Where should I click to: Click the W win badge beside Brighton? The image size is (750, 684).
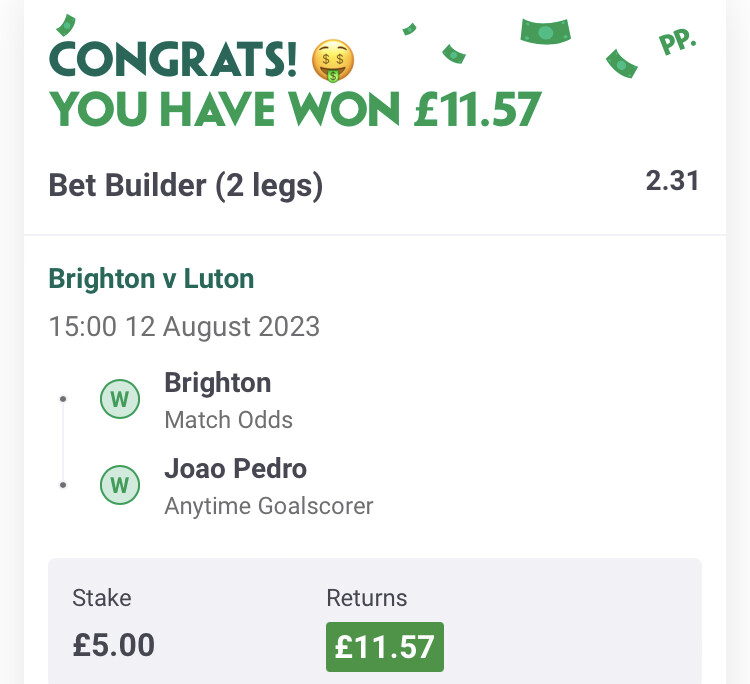pos(120,399)
